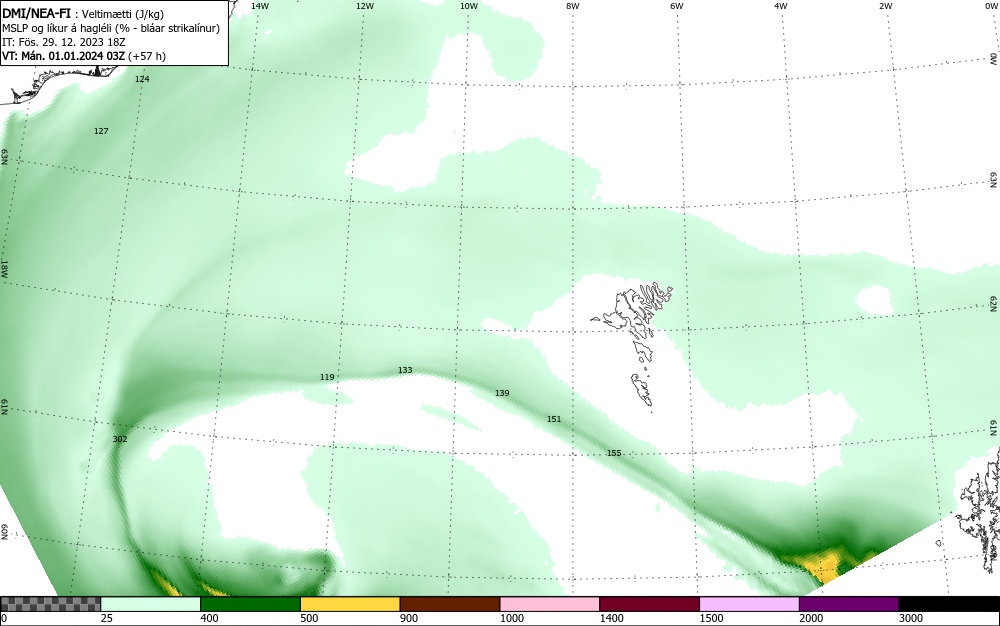This screenshot has width=1000, height=626.
Task: Click the map value "155"
Action: (x=614, y=453)
